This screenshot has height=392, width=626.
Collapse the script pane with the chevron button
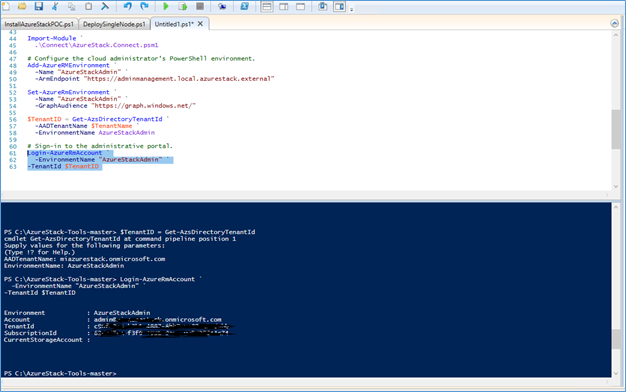614,24
